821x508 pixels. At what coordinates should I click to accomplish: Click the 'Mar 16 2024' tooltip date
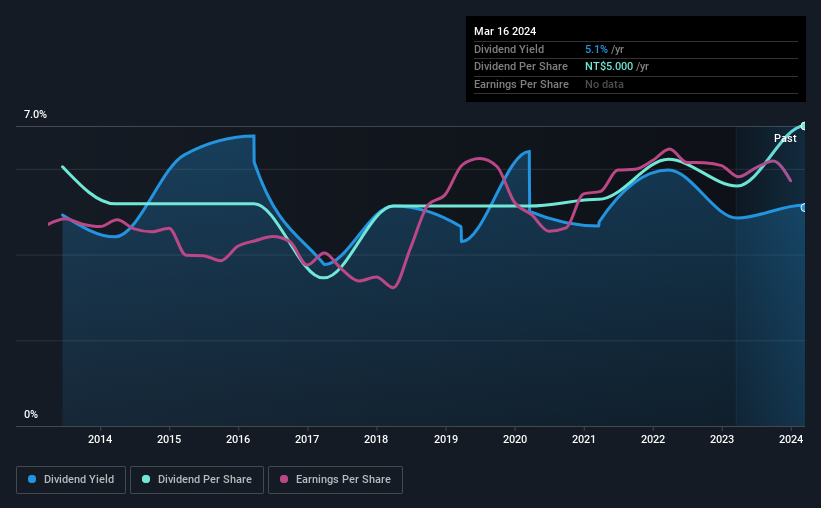(x=505, y=31)
